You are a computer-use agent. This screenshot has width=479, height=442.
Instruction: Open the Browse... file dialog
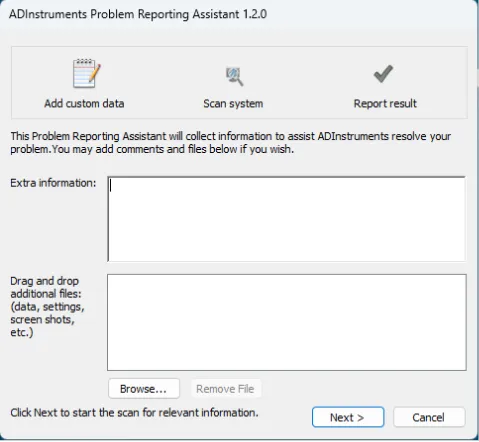point(144,388)
